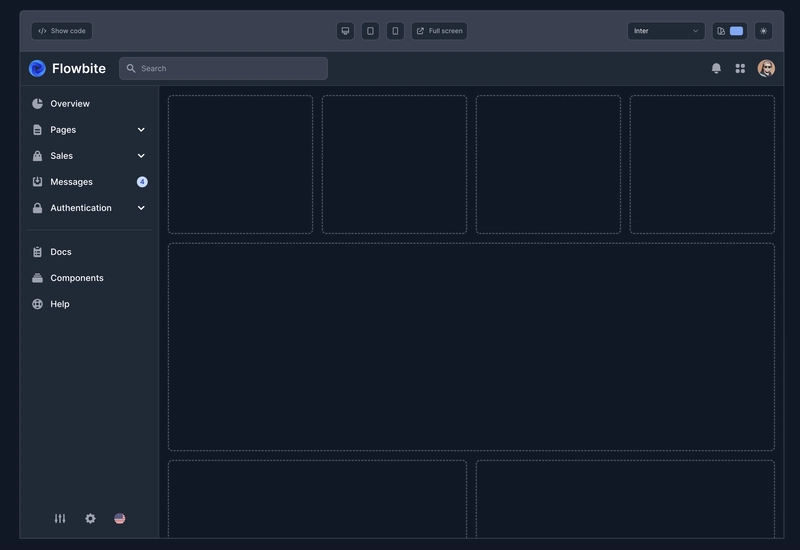Switch to tablet preview icon
800x550 pixels.
tap(370, 31)
